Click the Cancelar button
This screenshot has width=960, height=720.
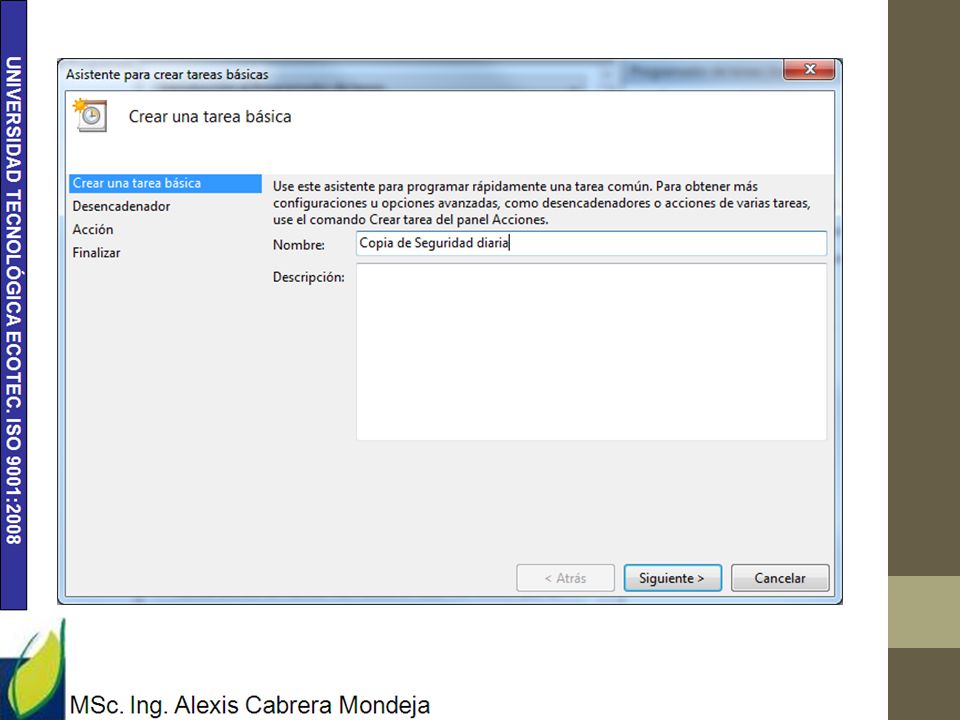coord(780,578)
